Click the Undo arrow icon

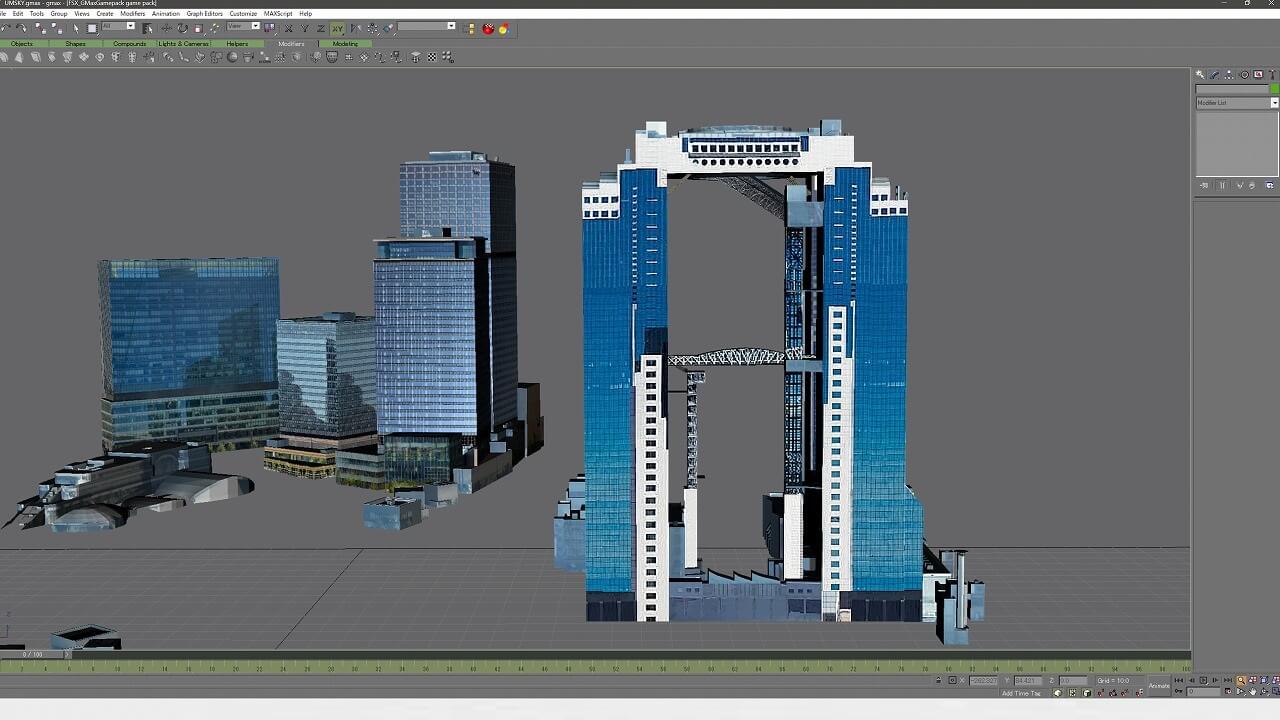point(6,28)
